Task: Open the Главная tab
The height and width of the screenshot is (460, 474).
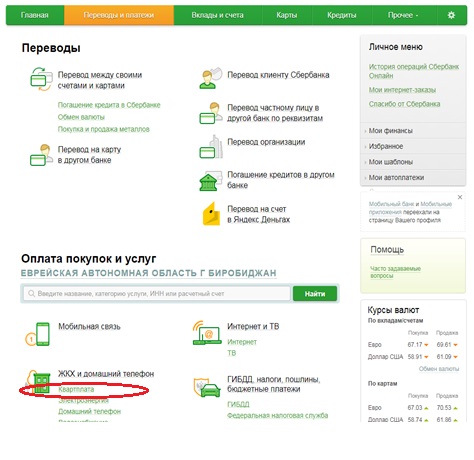Action: [x=35, y=15]
